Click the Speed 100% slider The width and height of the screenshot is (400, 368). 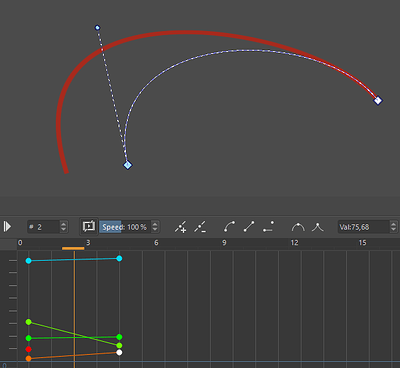point(125,227)
